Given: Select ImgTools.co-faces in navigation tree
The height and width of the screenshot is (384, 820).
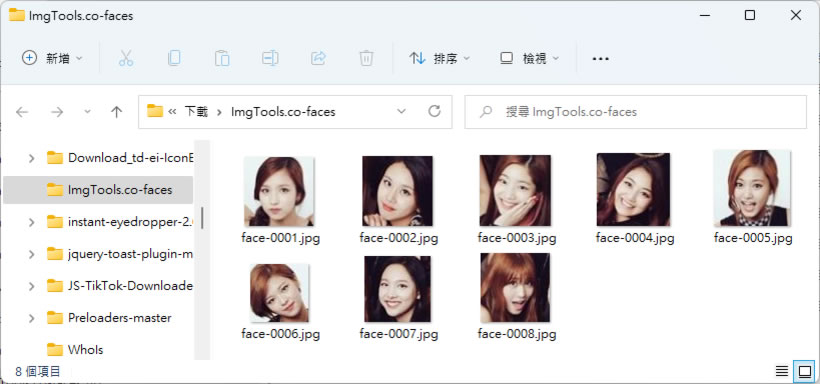Looking at the screenshot, I should point(98,190).
